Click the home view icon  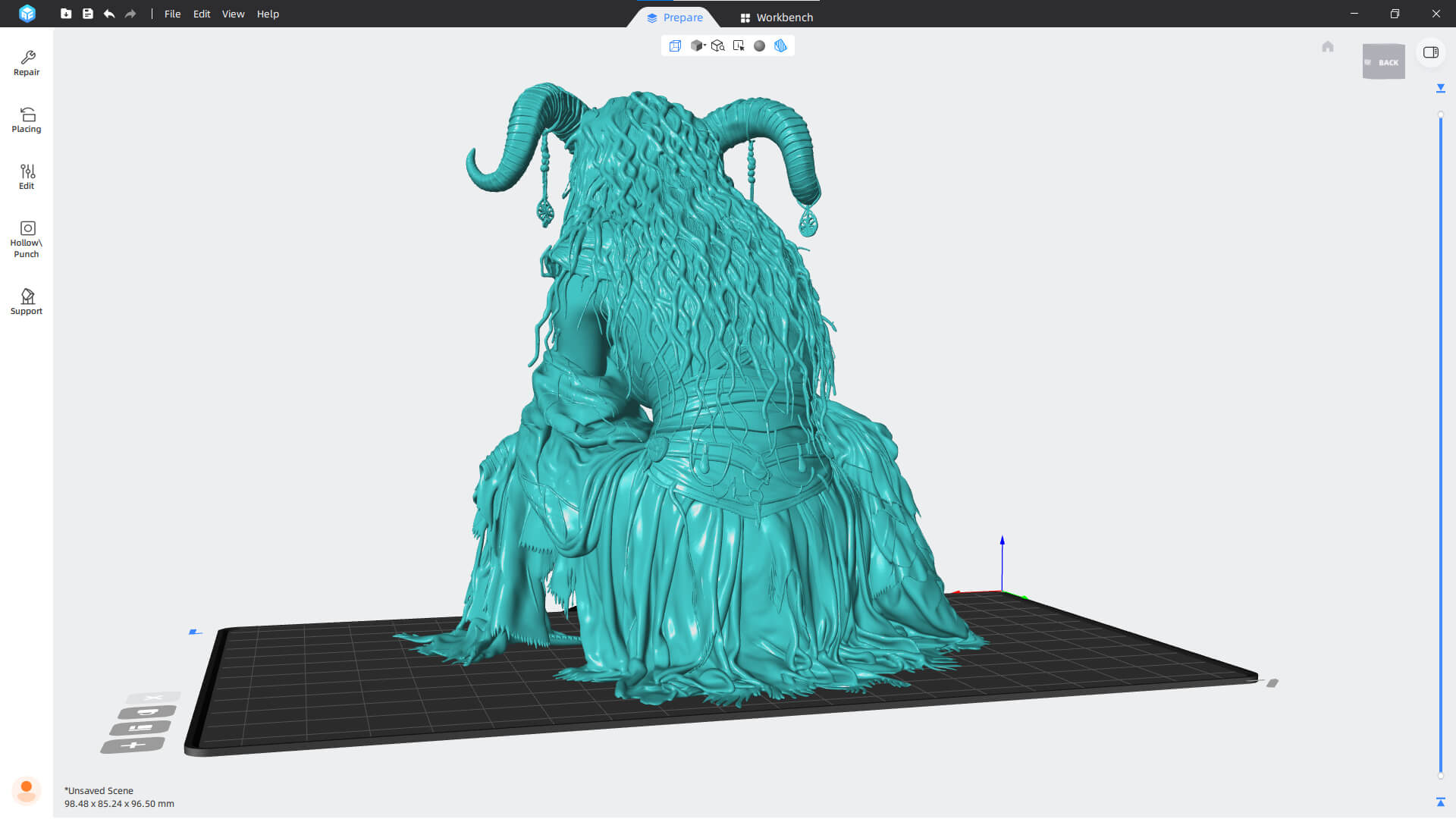[1328, 47]
